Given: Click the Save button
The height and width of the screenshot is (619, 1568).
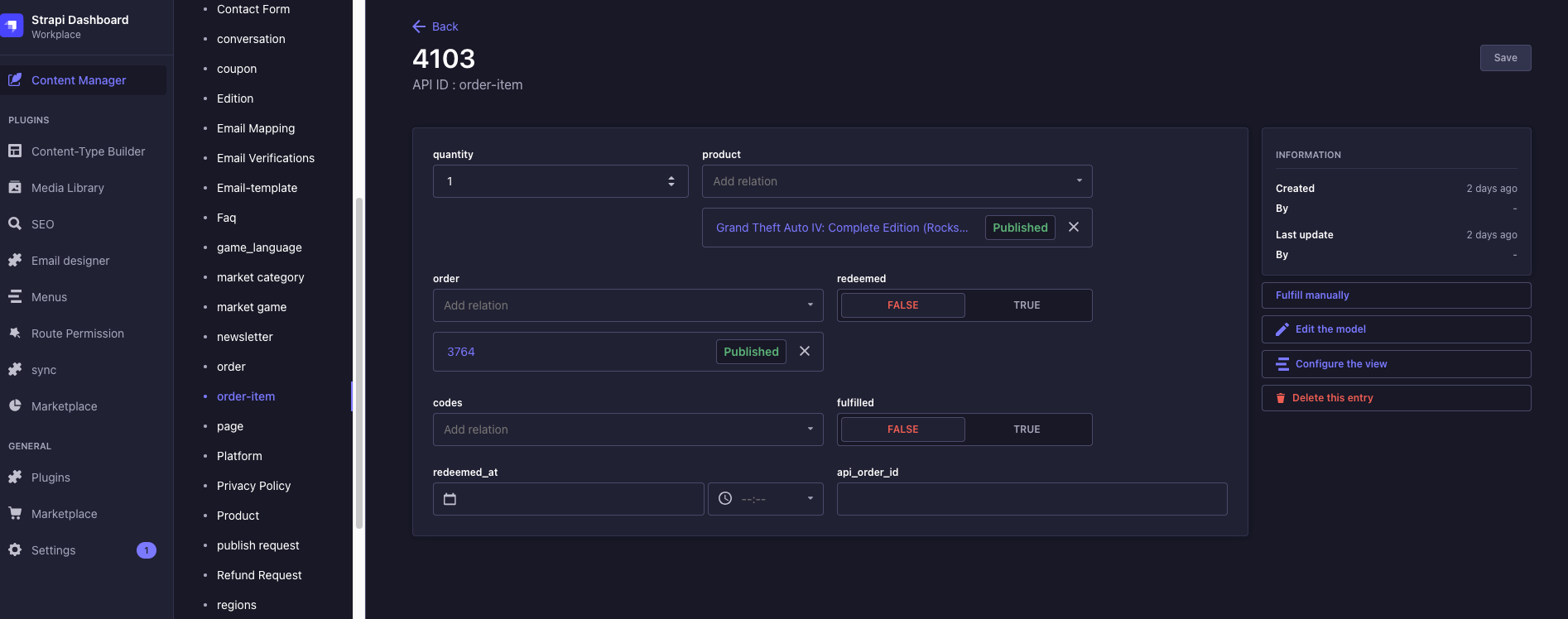Looking at the screenshot, I should [x=1505, y=58].
